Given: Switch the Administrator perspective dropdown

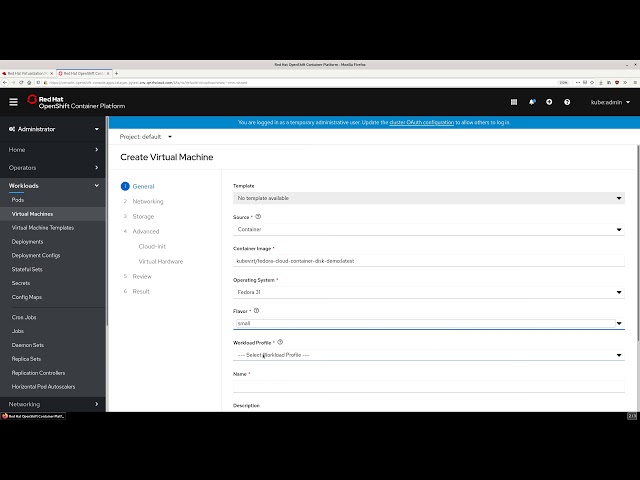Looking at the screenshot, I should (53, 129).
